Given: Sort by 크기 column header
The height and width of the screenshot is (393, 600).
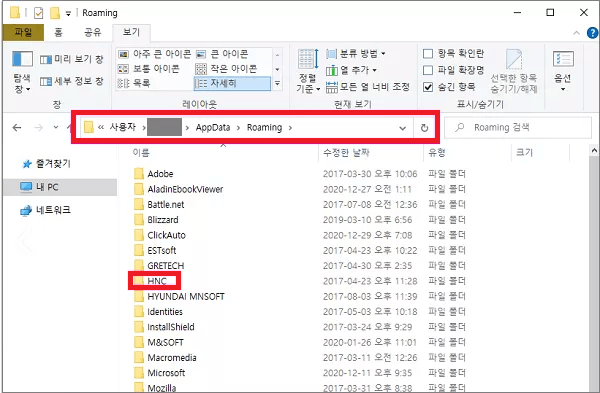Looking at the screenshot, I should [524, 153].
